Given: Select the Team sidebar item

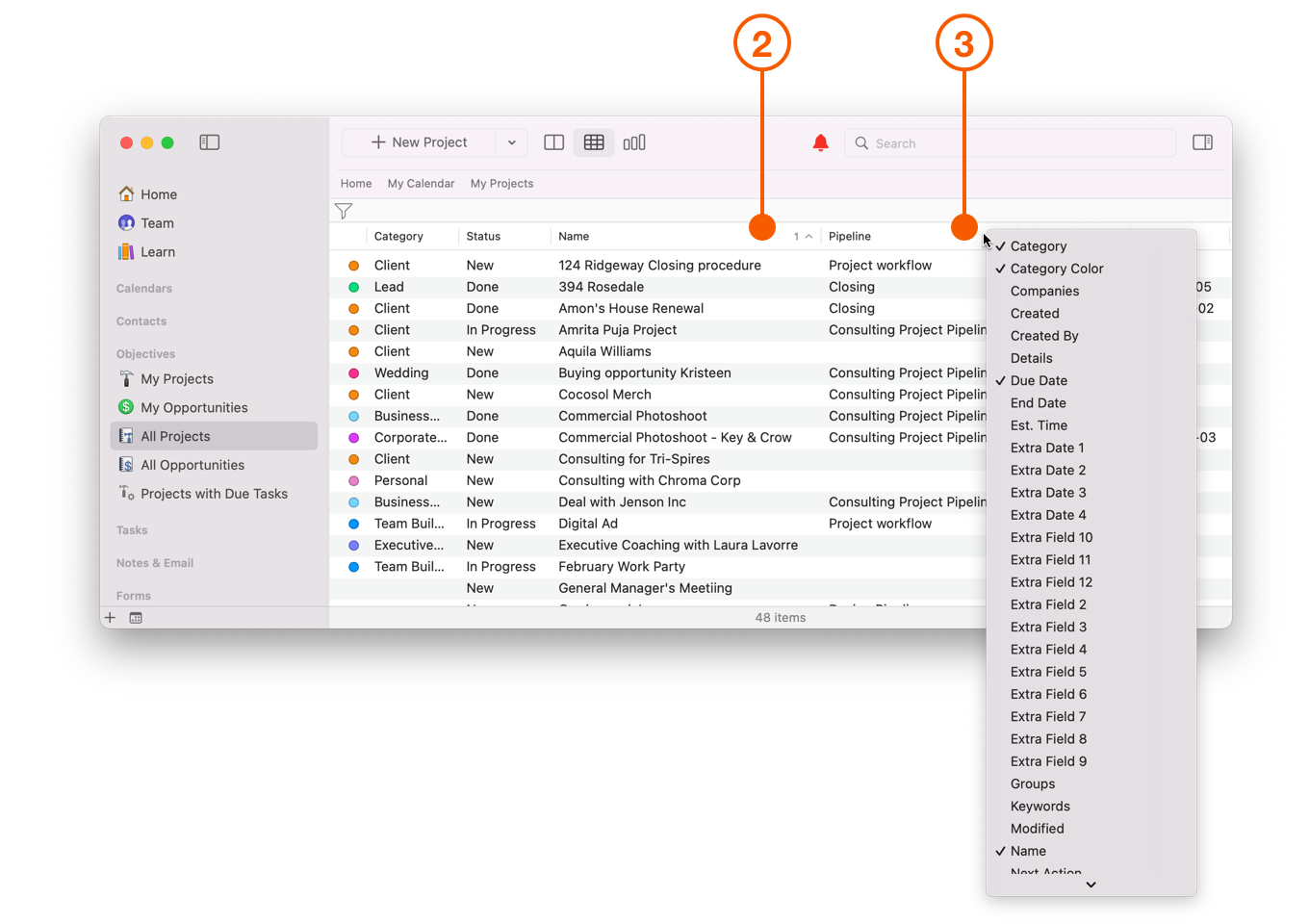Looking at the screenshot, I should point(157,222).
